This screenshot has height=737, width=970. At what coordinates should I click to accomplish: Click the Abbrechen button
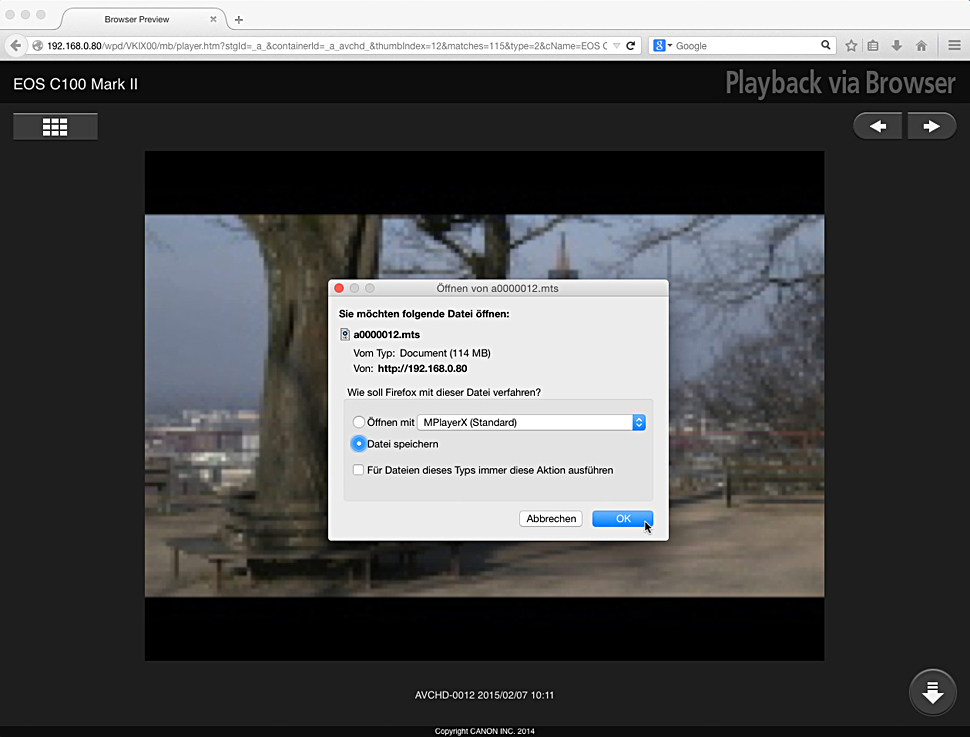(551, 519)
